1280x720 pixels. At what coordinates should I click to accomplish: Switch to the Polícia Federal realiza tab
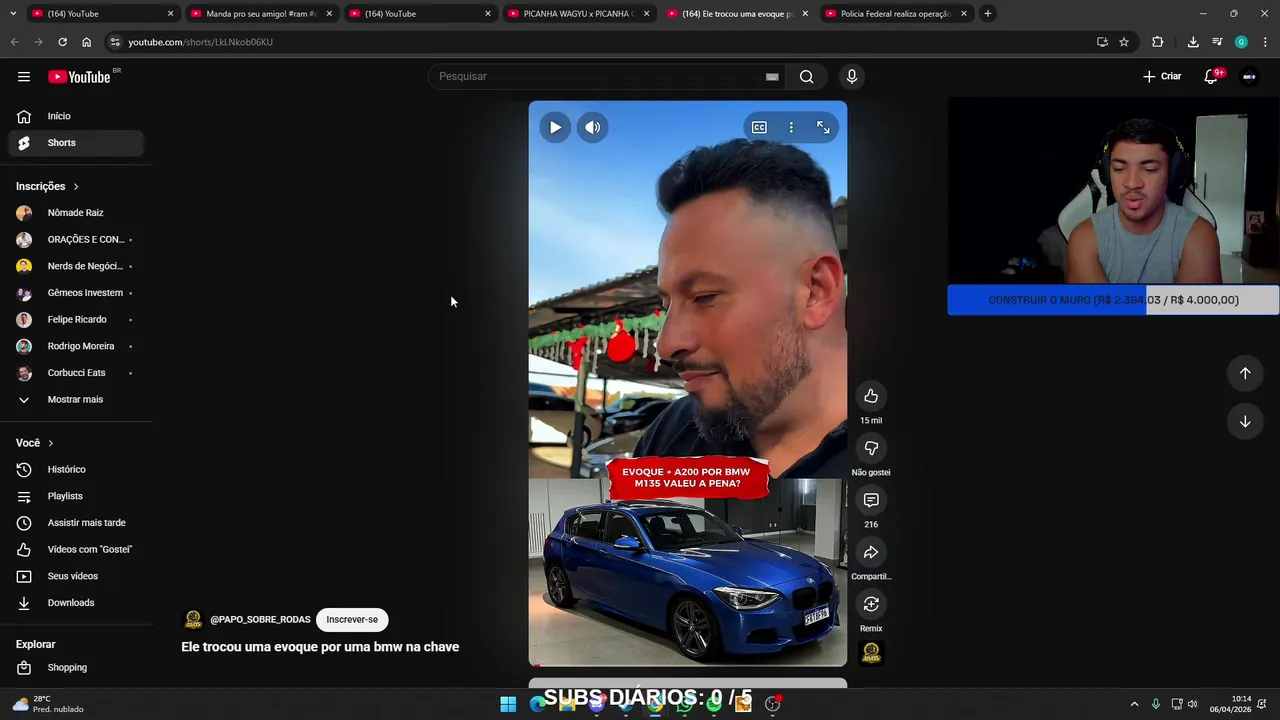[896, 14]
